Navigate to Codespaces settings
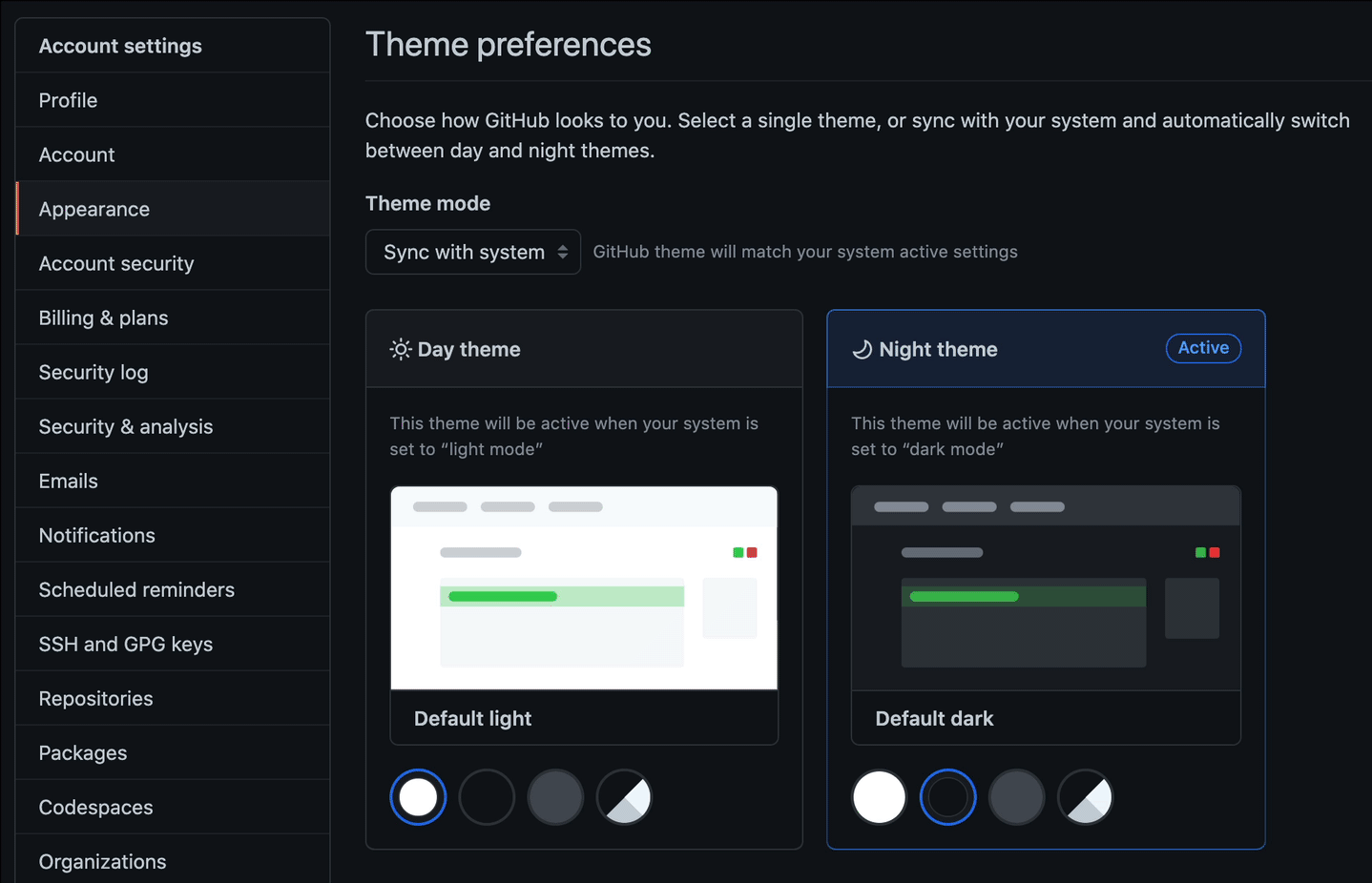1372x883 pixels. 95,807
